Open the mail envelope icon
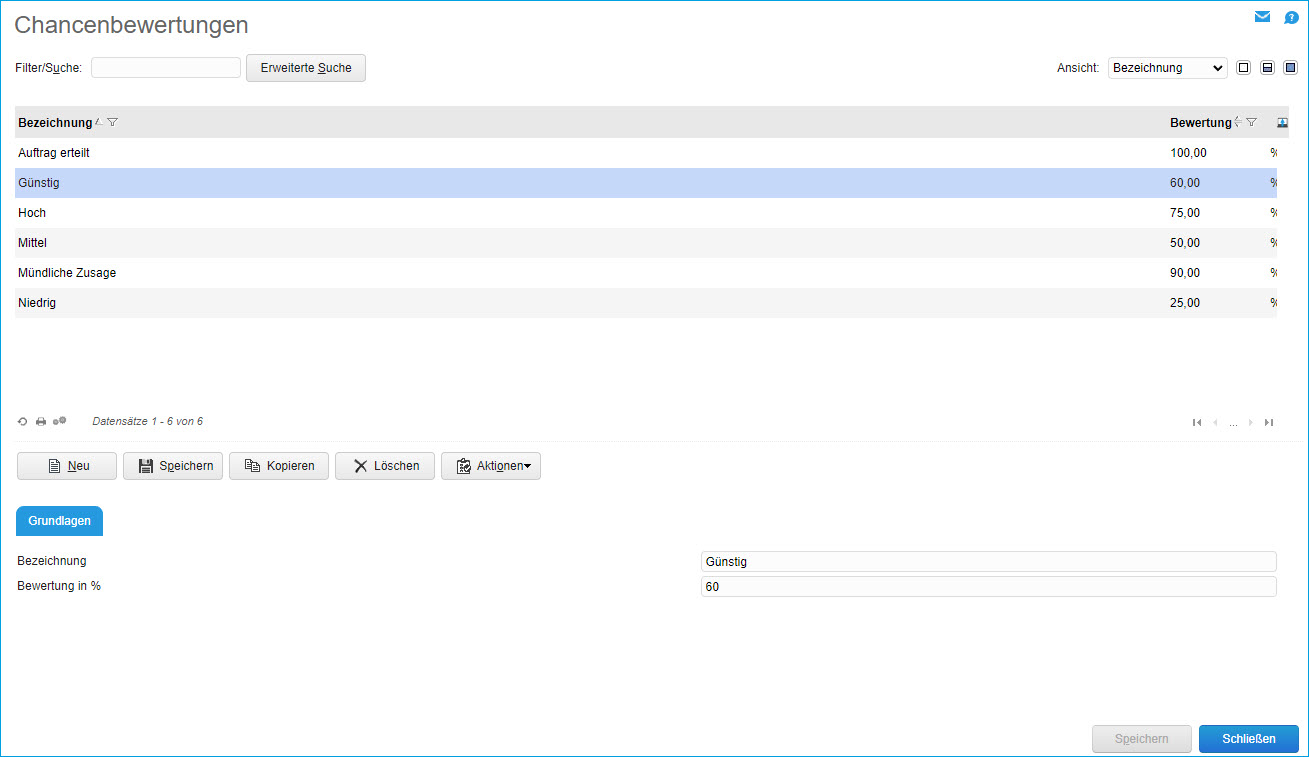1309x757 pixels. tap(1263, 17)
